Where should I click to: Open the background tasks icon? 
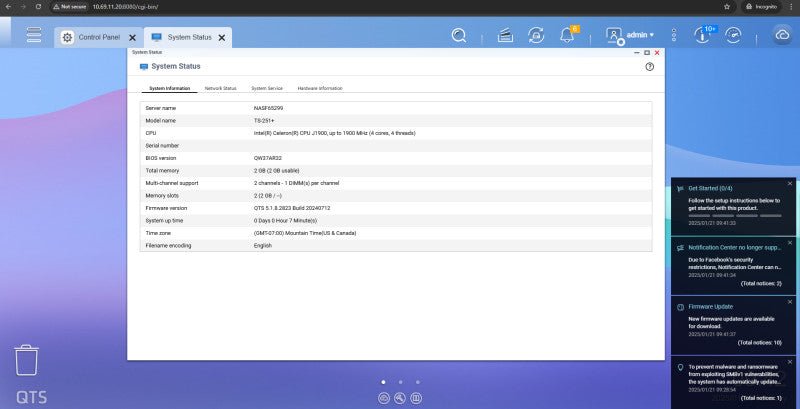pos(505,35)
